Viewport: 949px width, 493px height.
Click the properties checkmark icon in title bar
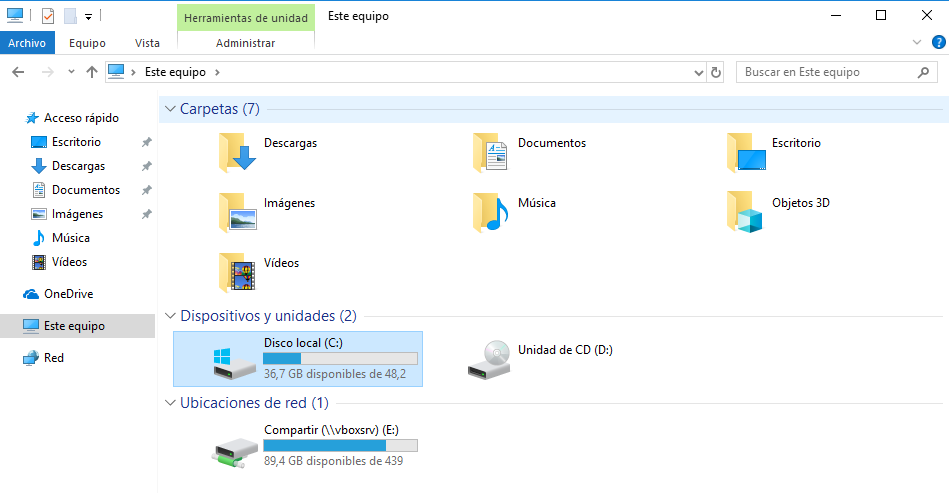(x=48, y=16)
